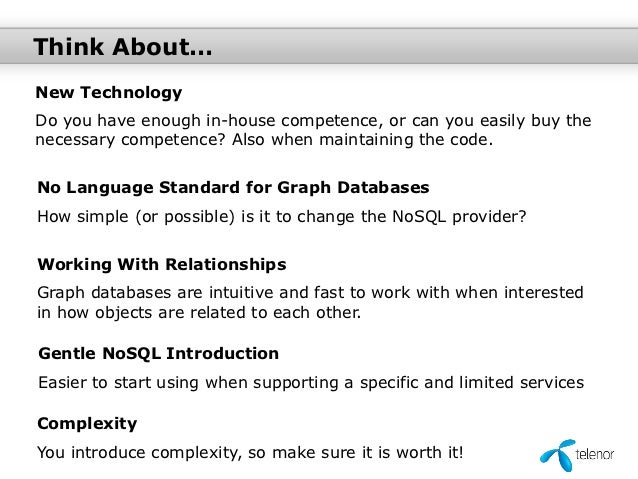Image resolution: width=638 pixels, height=479 pixels.
Task: Click the in-house competence question line
Action: click(x=313, y=121)
